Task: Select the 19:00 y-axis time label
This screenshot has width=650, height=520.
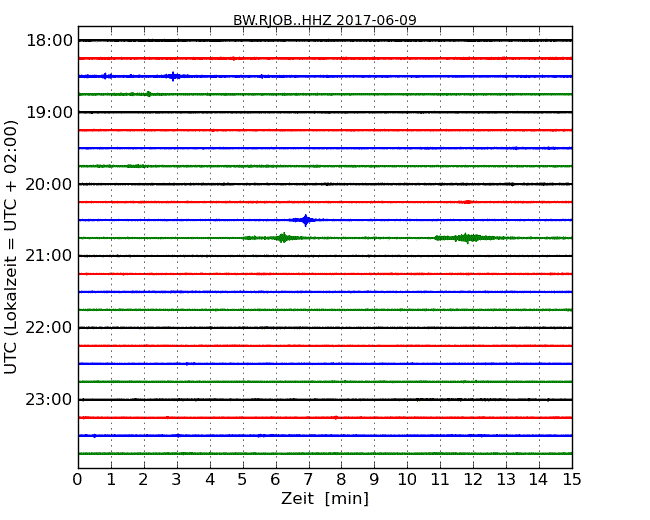Action: coord(49,112)
